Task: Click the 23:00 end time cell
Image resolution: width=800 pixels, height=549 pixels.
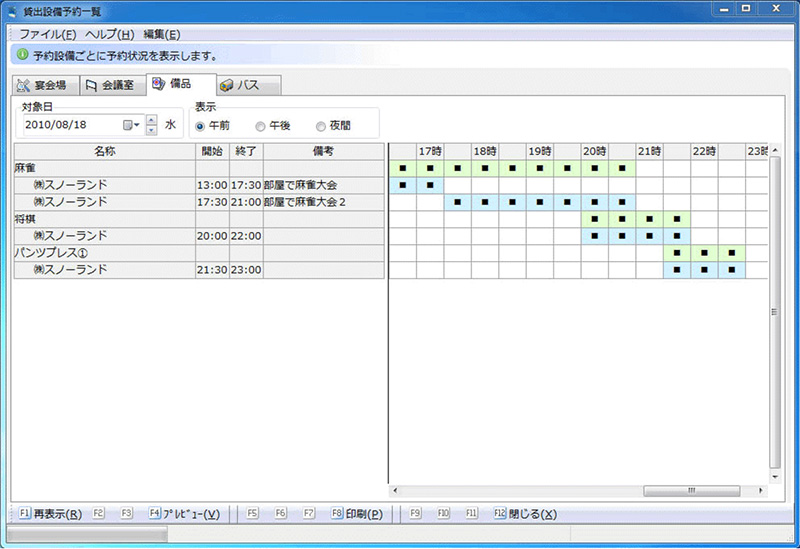Action: pos(246,270)
